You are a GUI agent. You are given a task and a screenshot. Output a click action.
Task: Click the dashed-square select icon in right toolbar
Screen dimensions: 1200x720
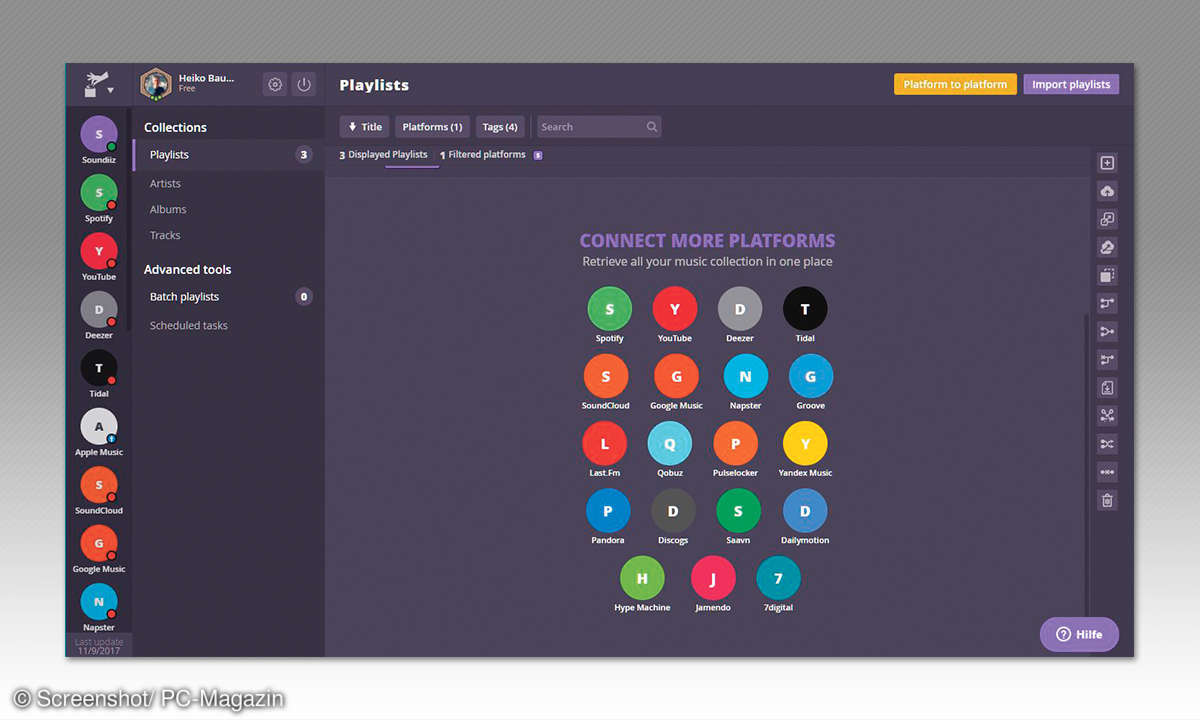tap(1107, 275)
